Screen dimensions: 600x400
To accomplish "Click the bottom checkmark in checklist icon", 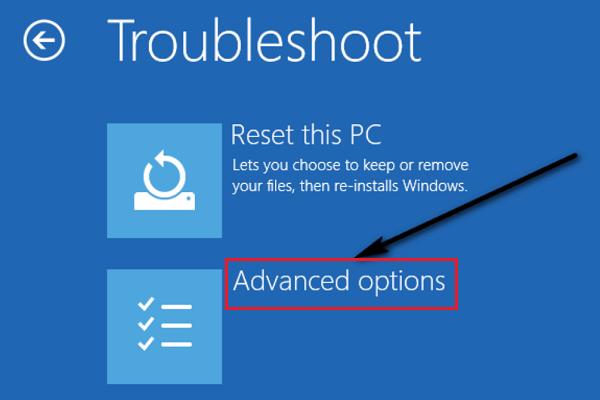I will tap(146, 343).
